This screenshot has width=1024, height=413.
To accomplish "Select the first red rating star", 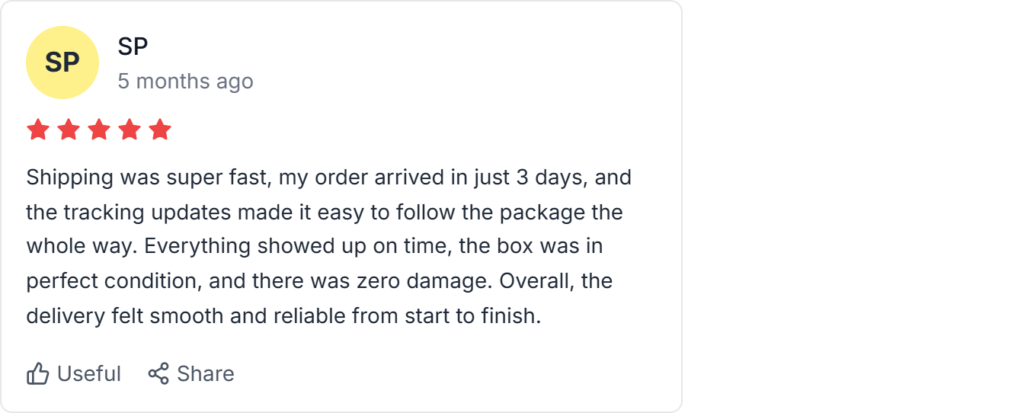I will (38, 130).
